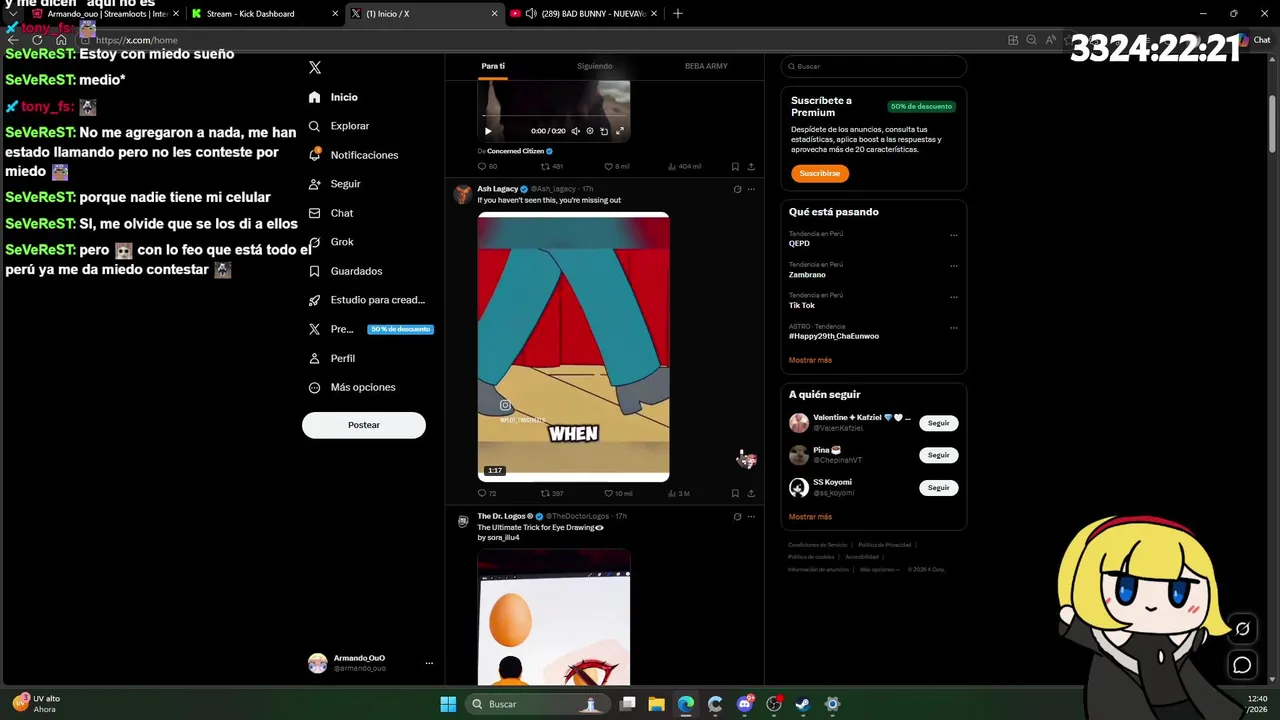Open Notificaciones from the sidebar
Screen dimensions: 1280x720
point(353,155)
